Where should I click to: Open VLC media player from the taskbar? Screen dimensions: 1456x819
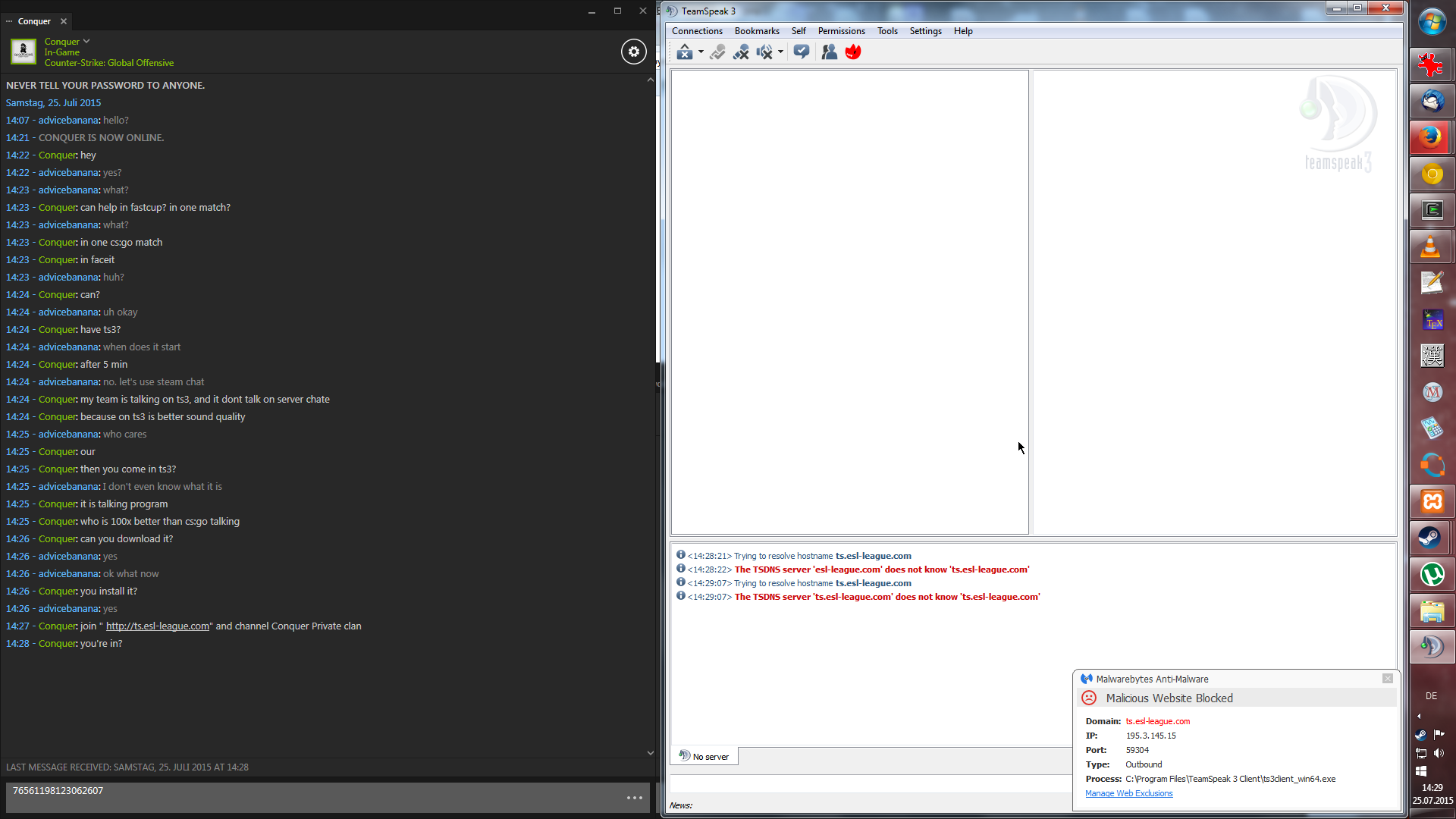1432,246
